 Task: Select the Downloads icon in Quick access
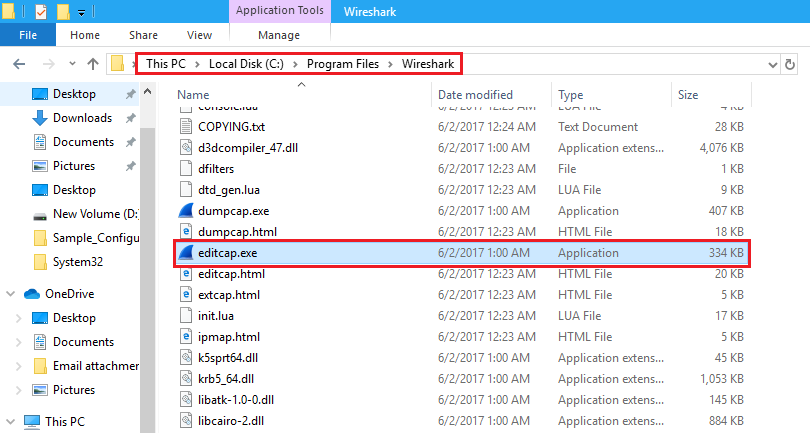[40, 118]
